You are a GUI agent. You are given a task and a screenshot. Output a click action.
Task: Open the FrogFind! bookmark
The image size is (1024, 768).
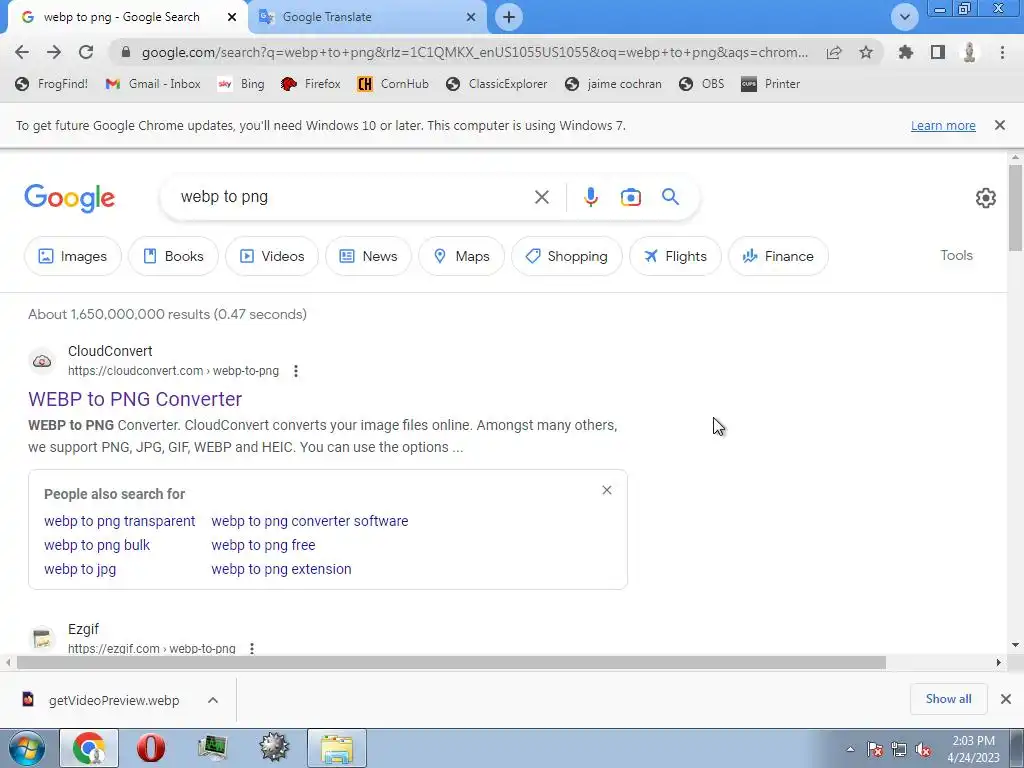click(x=52, y=84)
